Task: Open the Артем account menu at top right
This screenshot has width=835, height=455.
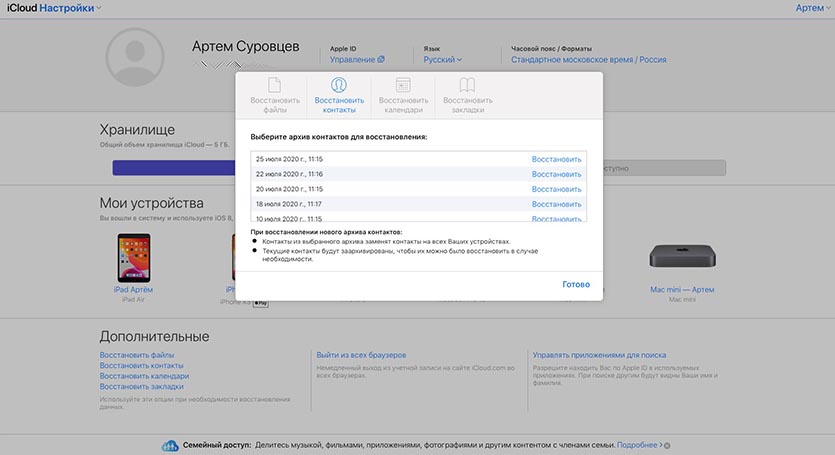Action: pos(813,8)
